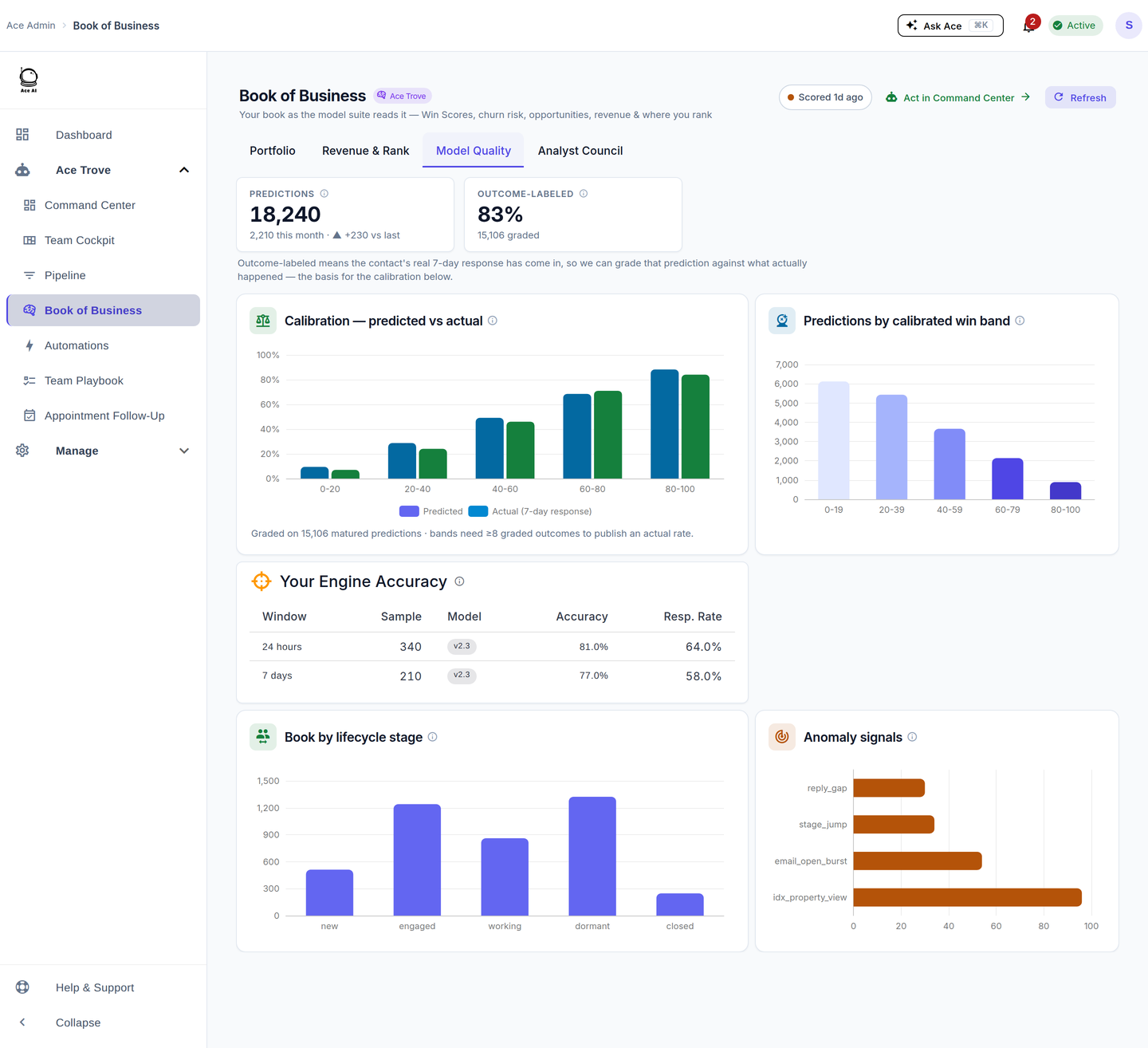Click the engaged lifecycle stage bar
Image resolution: width=1148 pixels, height=1048 pixels.
(x=417, y=860)
